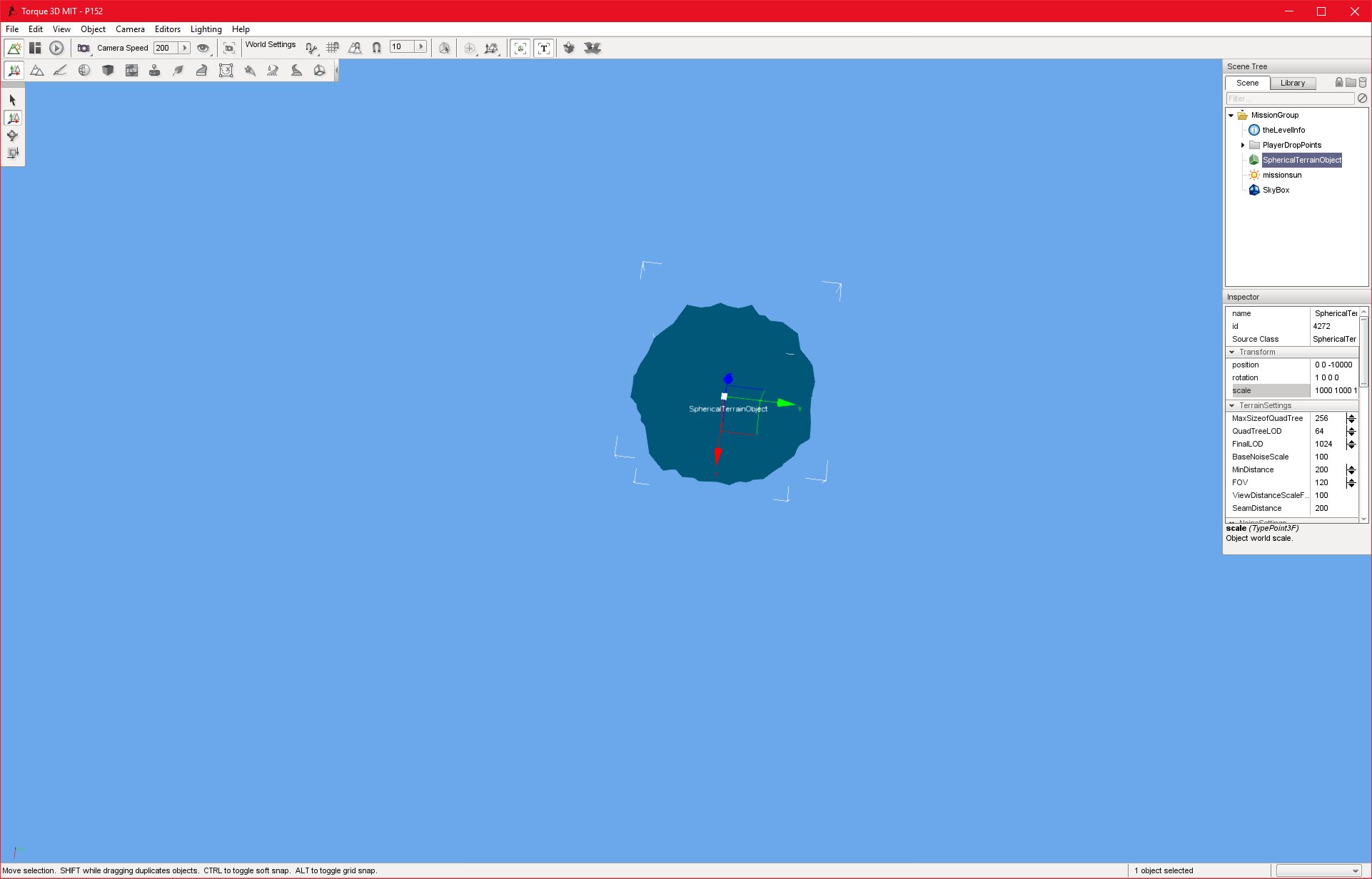Open the camera type icon menu
1372x879 pixels.
(84, 48)
